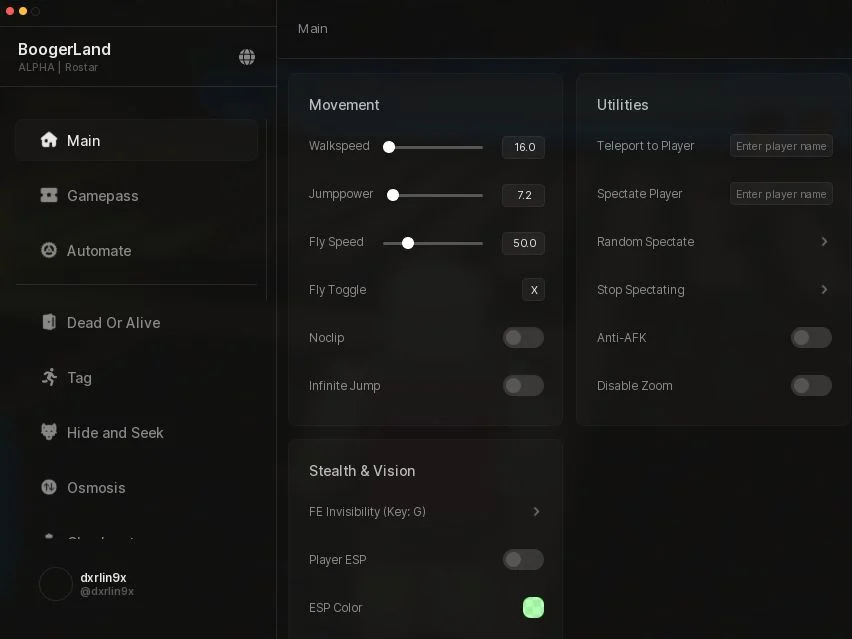
Task: Click the Gamepass ticket icon
Action: (49, 195)
